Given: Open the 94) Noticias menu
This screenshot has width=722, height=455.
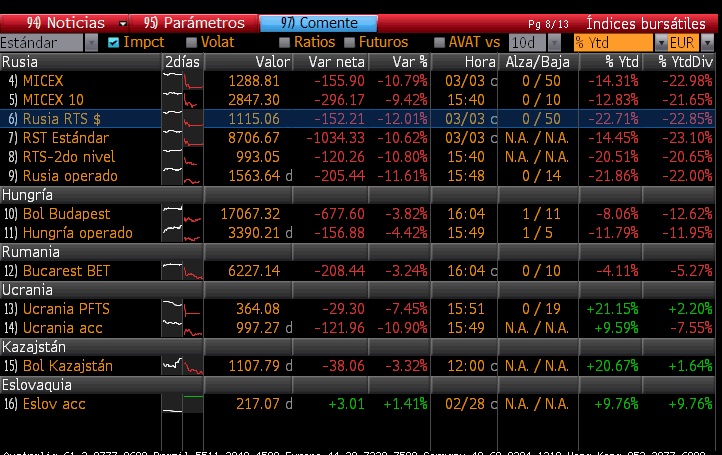Looking at the screenshot, I should (x=64, y=23).
